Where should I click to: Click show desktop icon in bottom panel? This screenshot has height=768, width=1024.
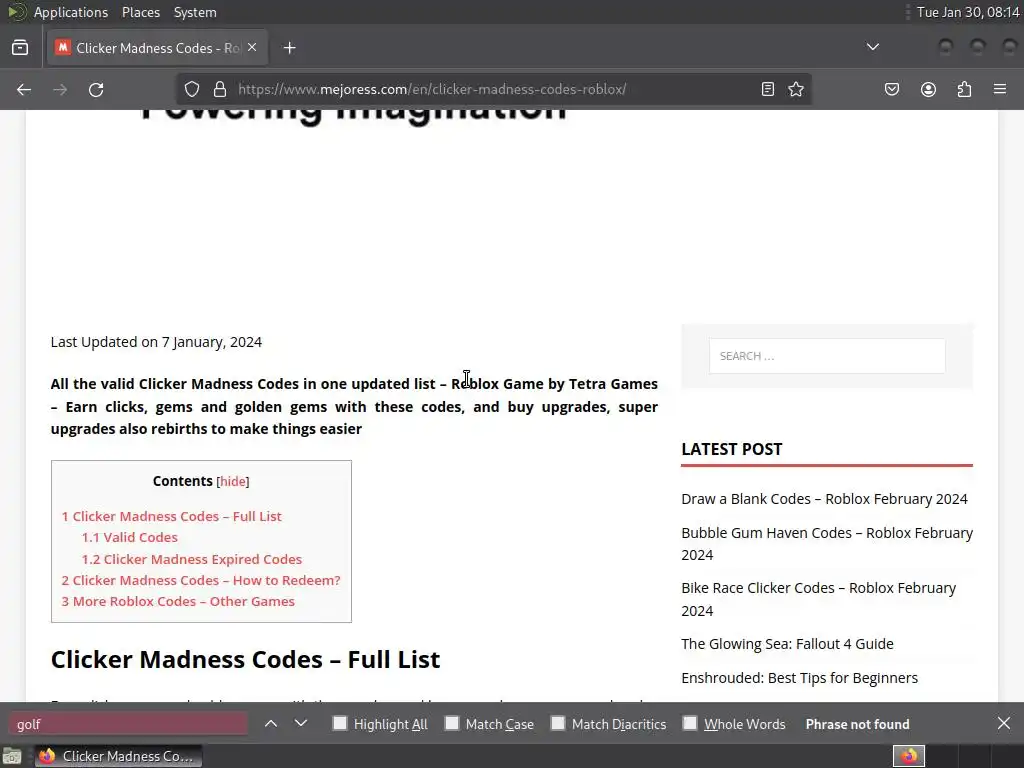(12, 756)
